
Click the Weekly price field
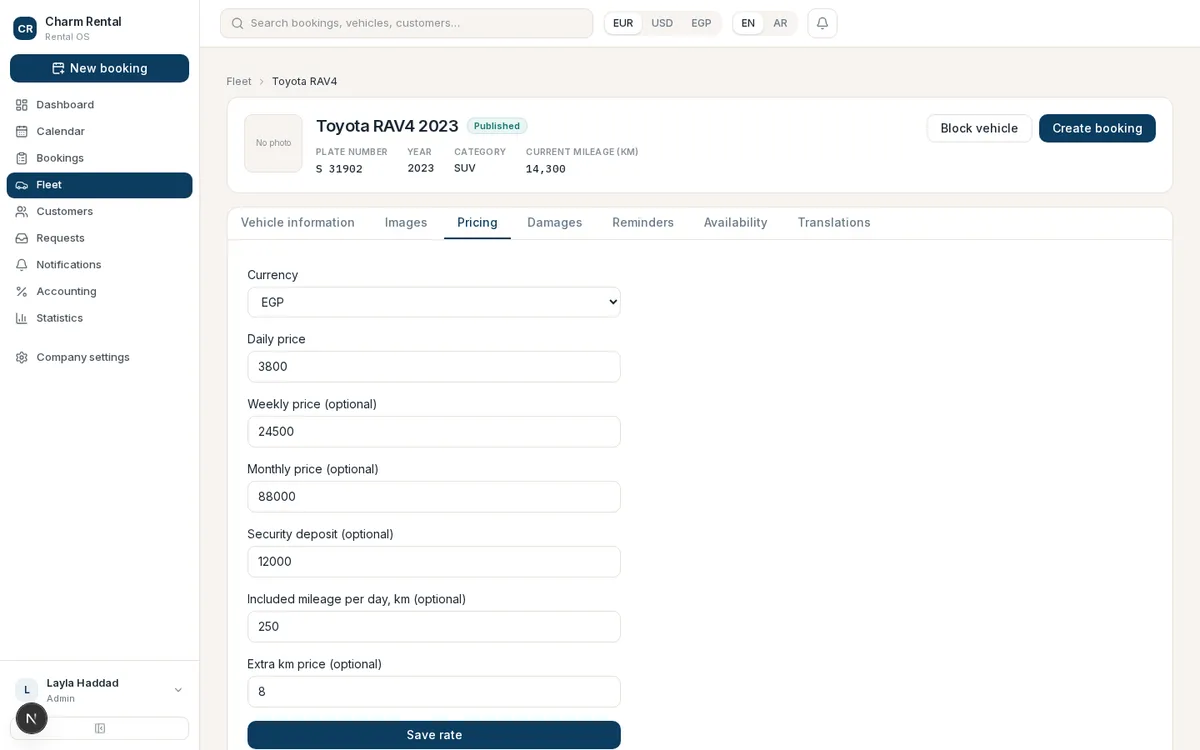pyautogui.click(x=434, y=432)
